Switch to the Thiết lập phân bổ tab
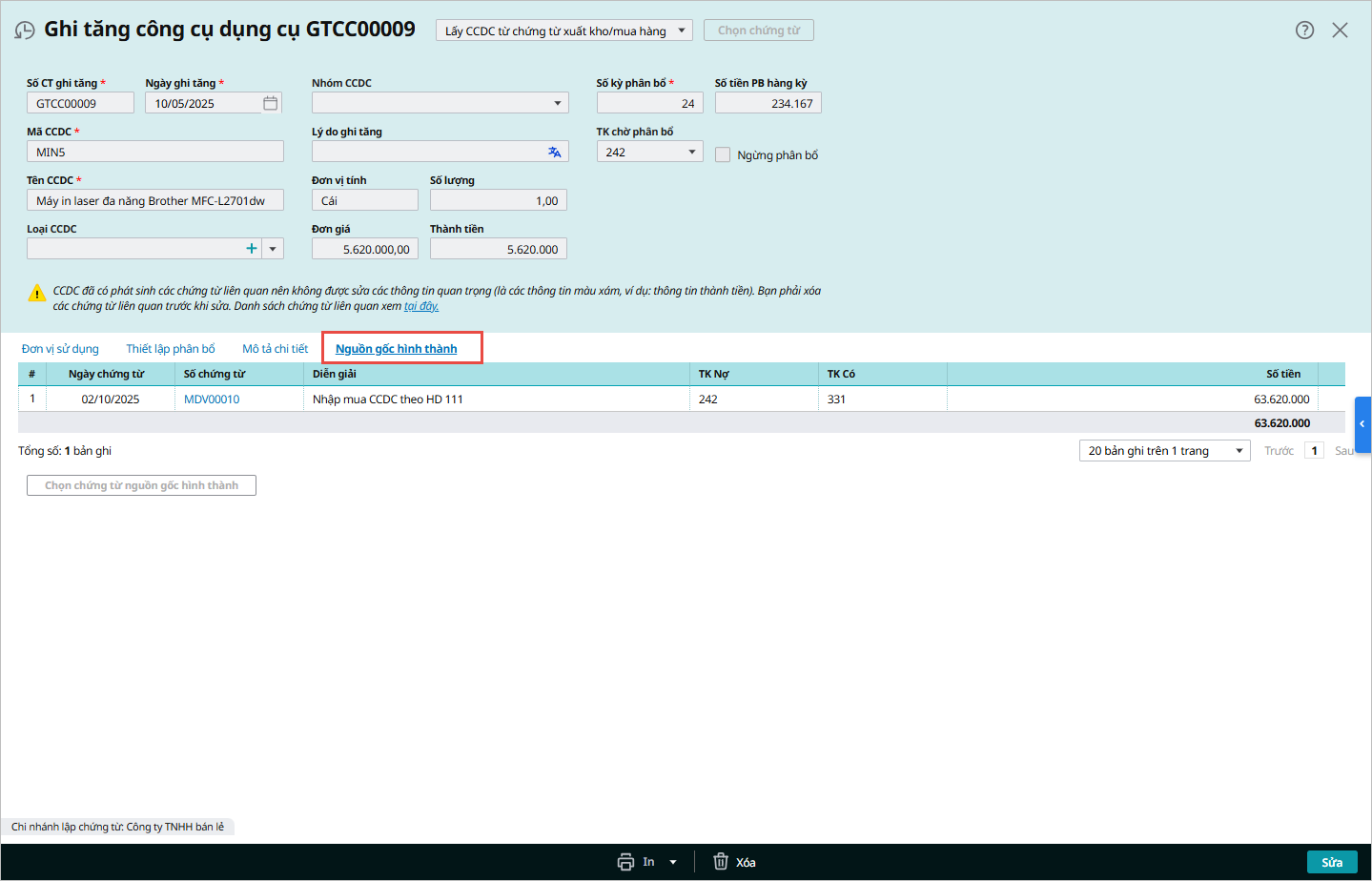This screenshot has width=1372, height=881. pos(171,349)
